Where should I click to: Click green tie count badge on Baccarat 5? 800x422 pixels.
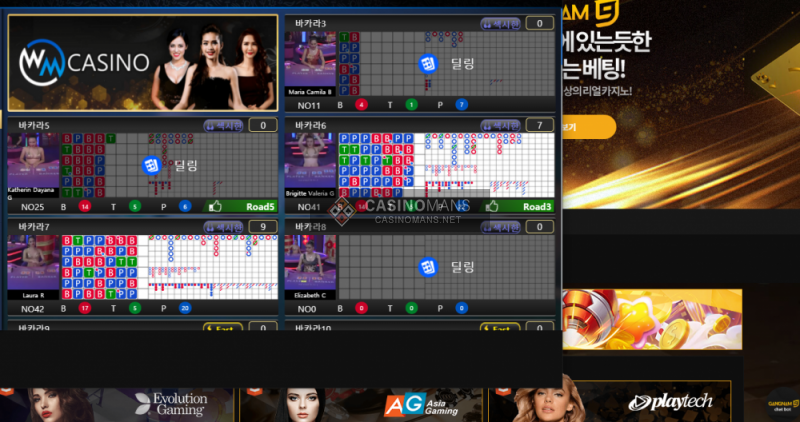point(135,206)
